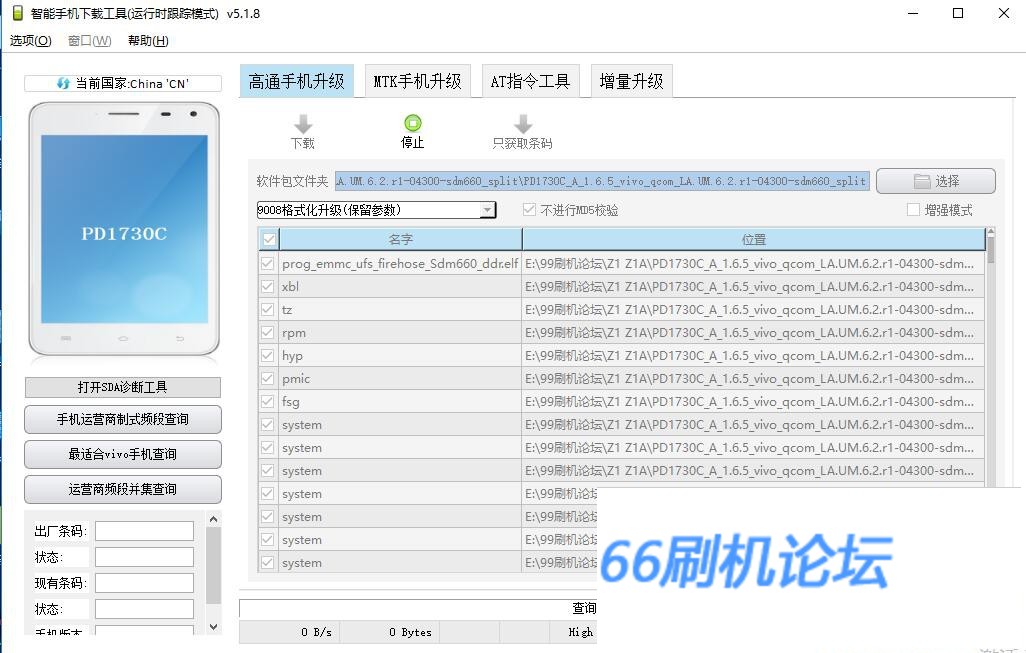The height and width of the screenshot is (653, 1026).
Task: Click the 选择 folder browse button
Action: coord(935,181)
